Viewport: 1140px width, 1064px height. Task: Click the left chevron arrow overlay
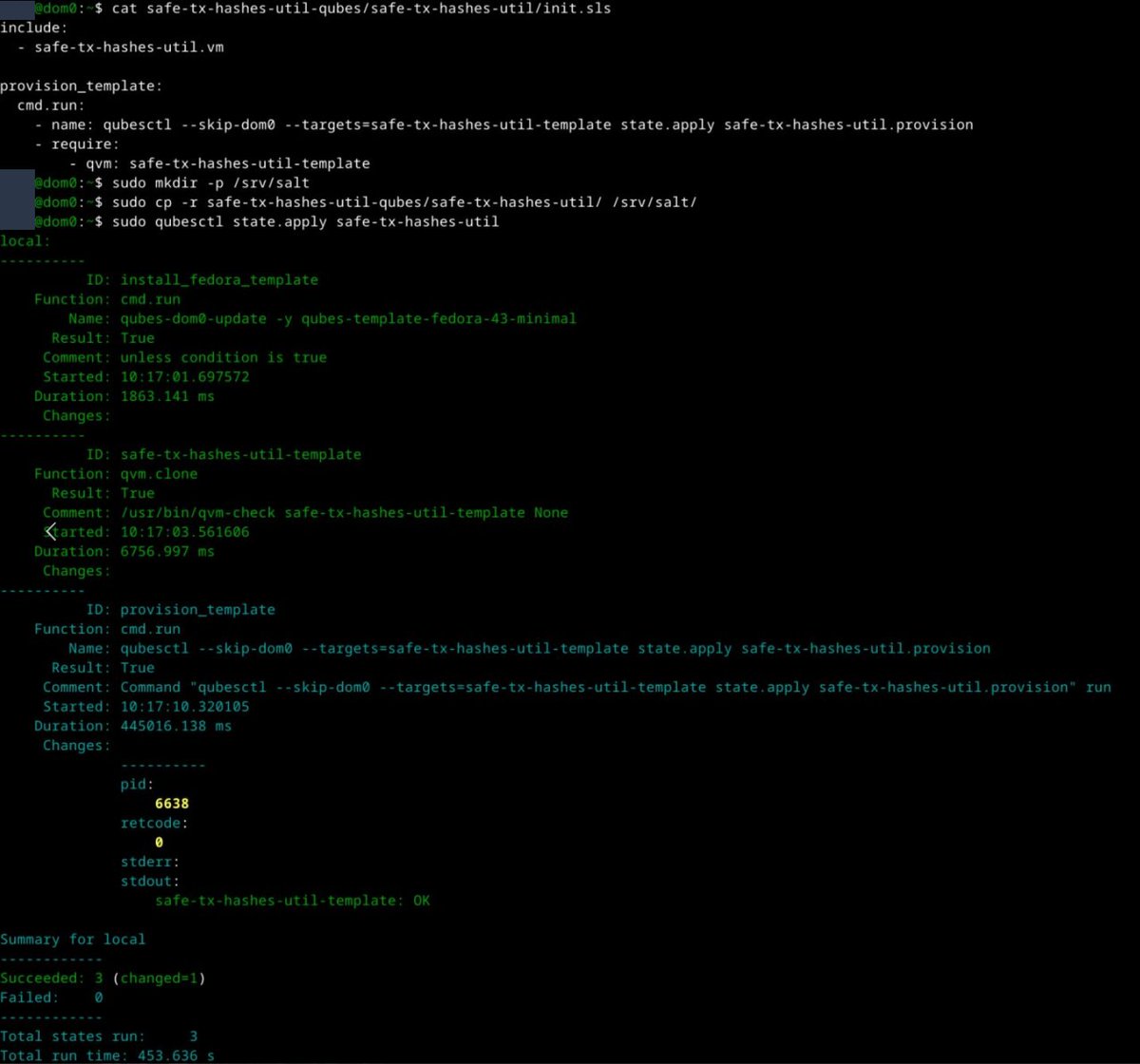tap(51, 532)
